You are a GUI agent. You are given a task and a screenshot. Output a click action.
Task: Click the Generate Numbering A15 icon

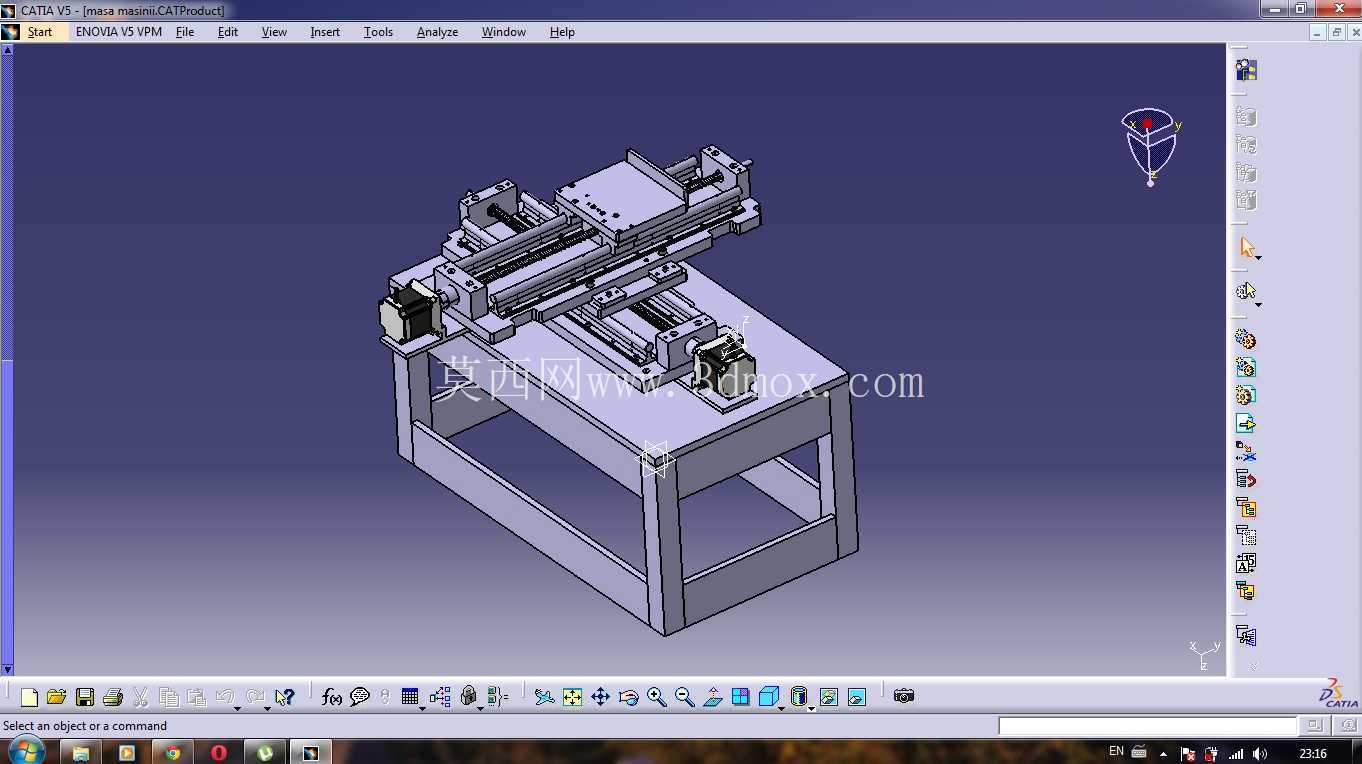1246,564
